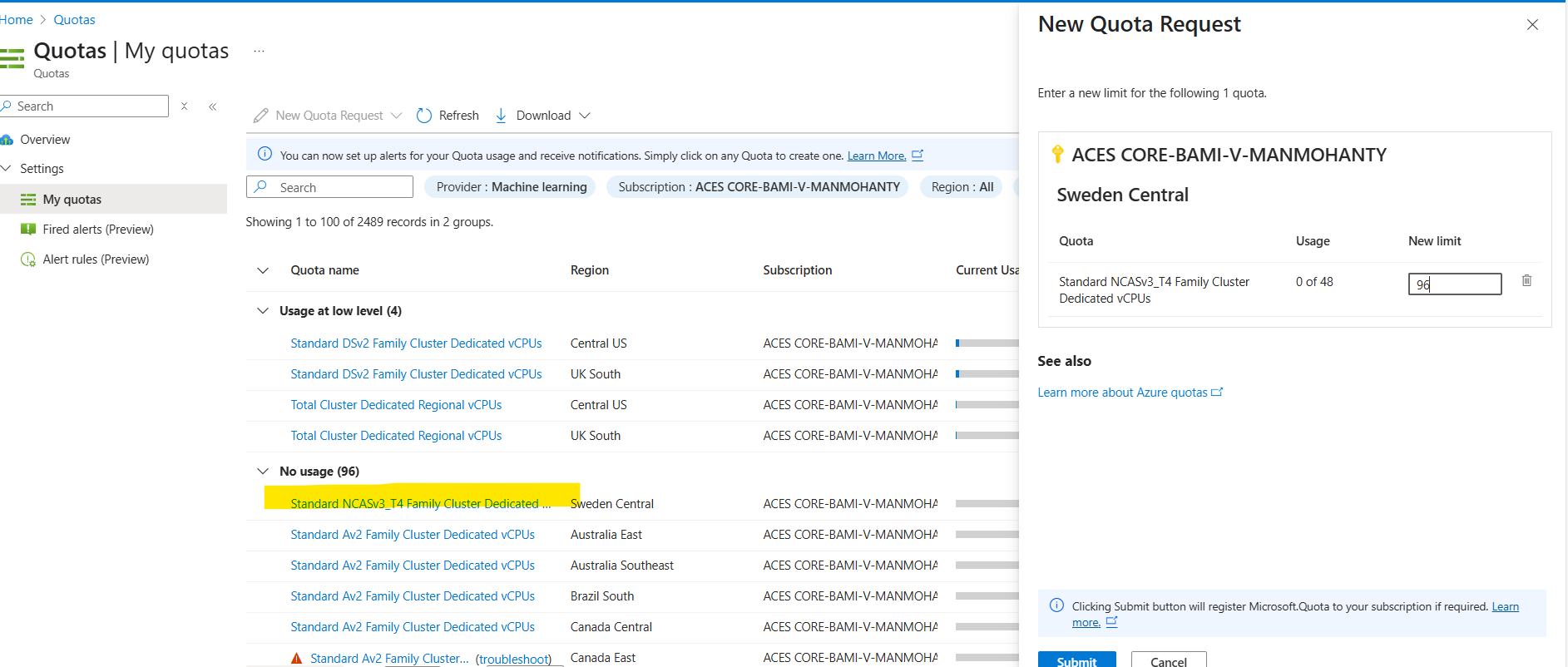Open Learn more about Azure quotas link
This screenshot has height=667, width=1568.
1122,393
